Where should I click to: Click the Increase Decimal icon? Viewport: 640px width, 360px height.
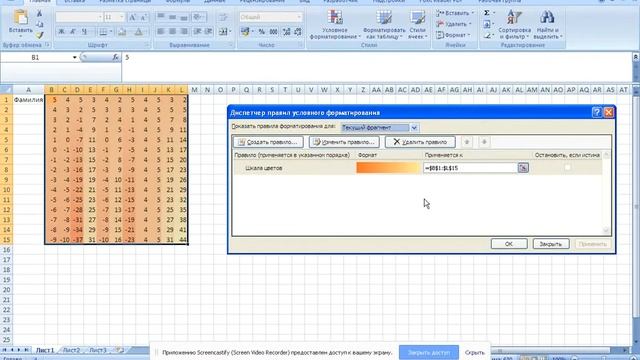(x=286, y=31)
